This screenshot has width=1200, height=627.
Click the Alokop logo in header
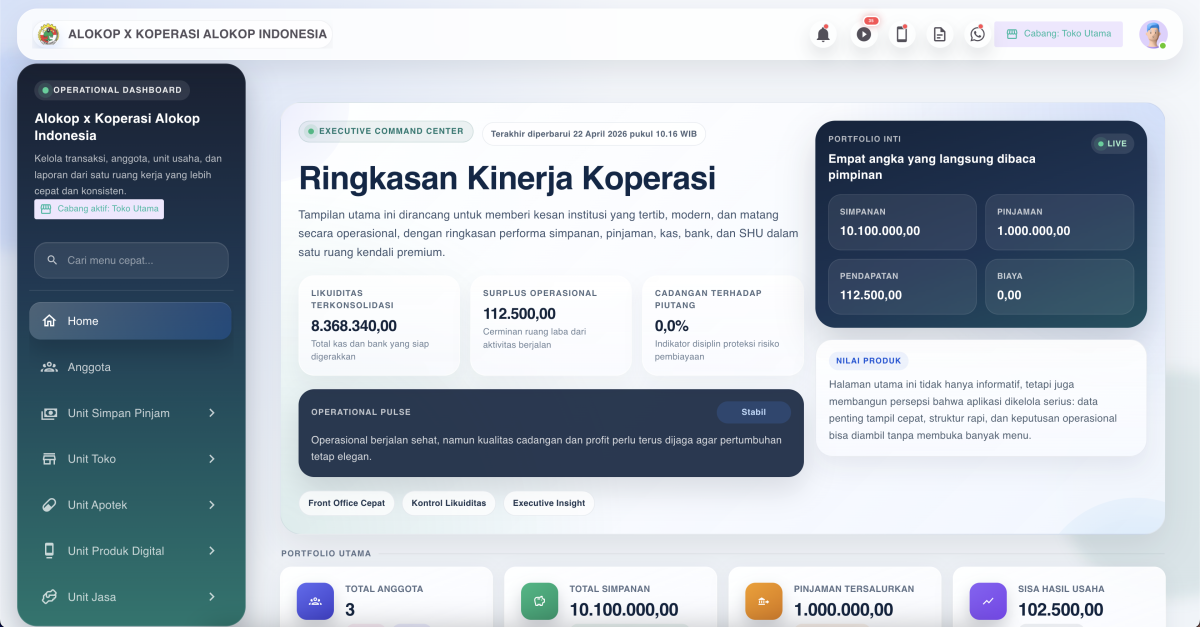(48, 34)
